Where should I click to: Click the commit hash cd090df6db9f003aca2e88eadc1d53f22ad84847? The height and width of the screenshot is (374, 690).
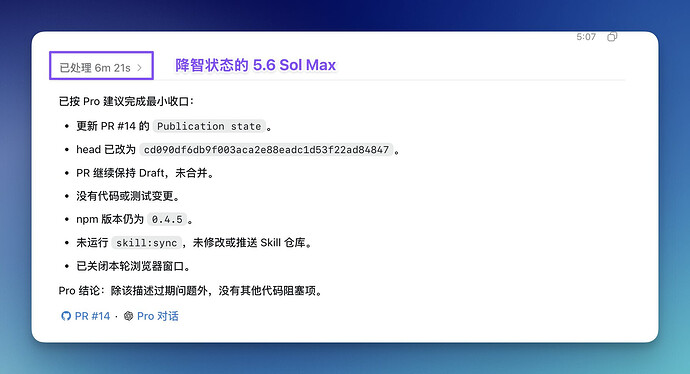click(x=266, y=150)
